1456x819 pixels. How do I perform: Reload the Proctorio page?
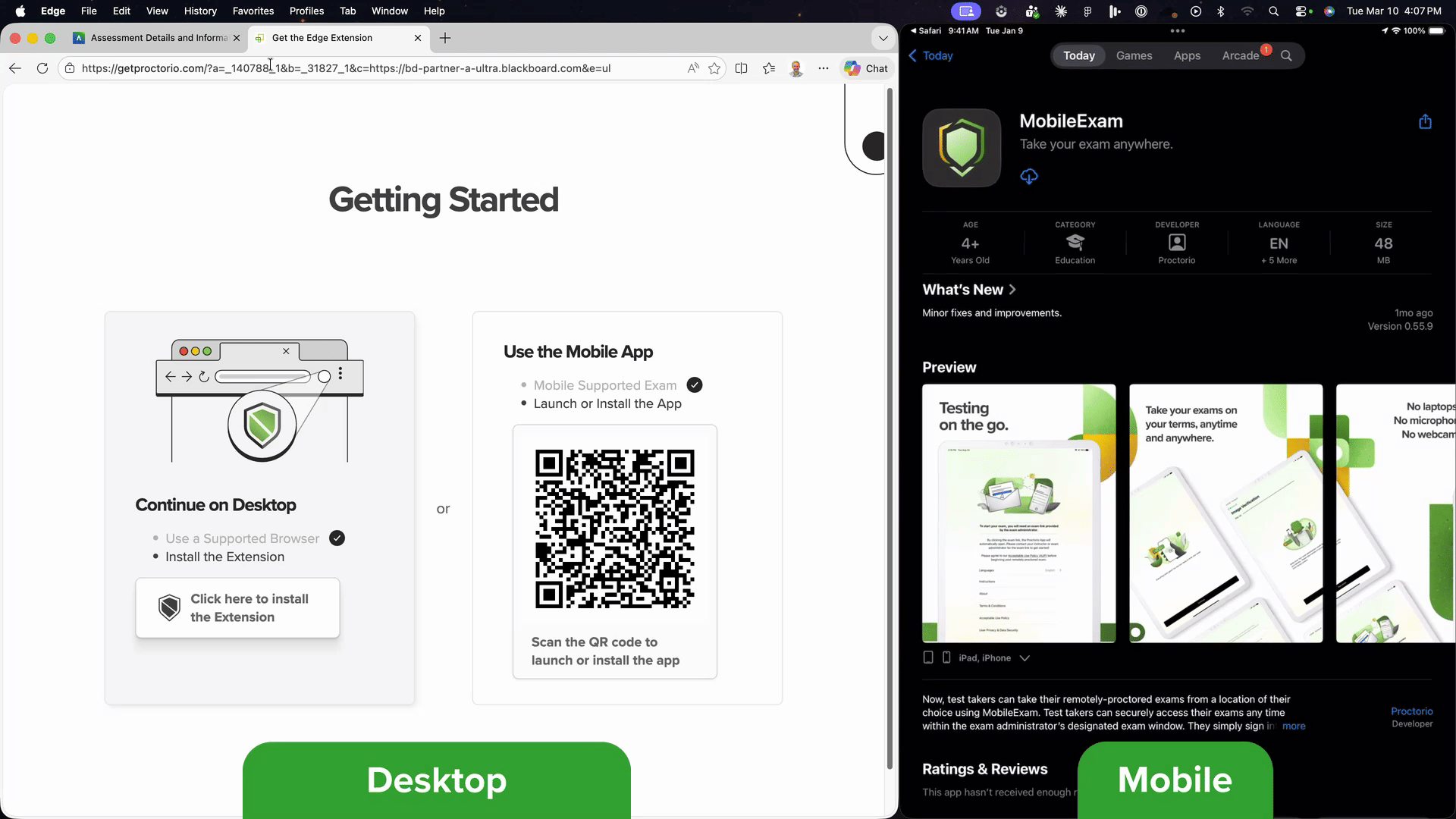tap(42, 68)
